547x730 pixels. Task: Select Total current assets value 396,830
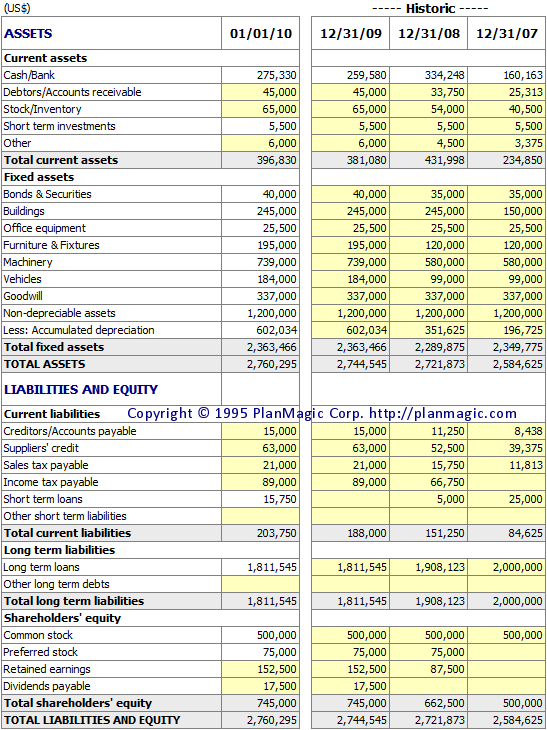[261, 160]
